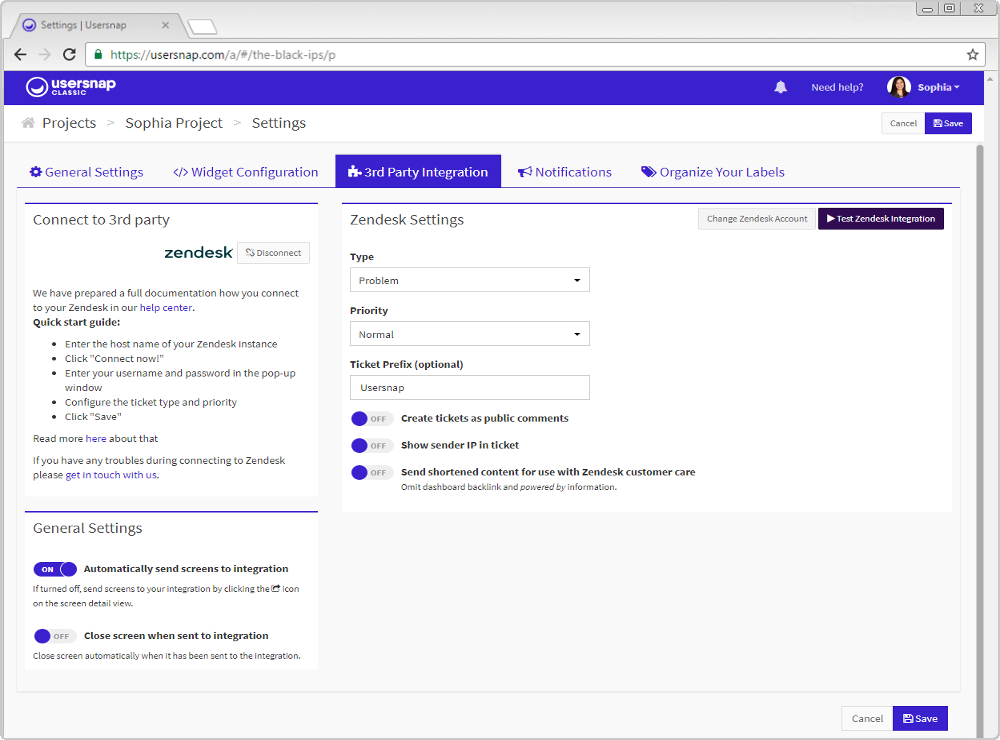Open the Notifications tab
Viewport: 1000px width, 740px height.
click(x=564, y=172)
